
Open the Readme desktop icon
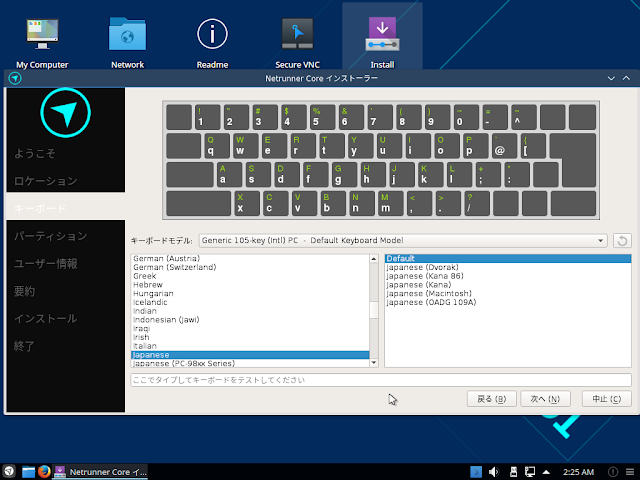point(212,43)
